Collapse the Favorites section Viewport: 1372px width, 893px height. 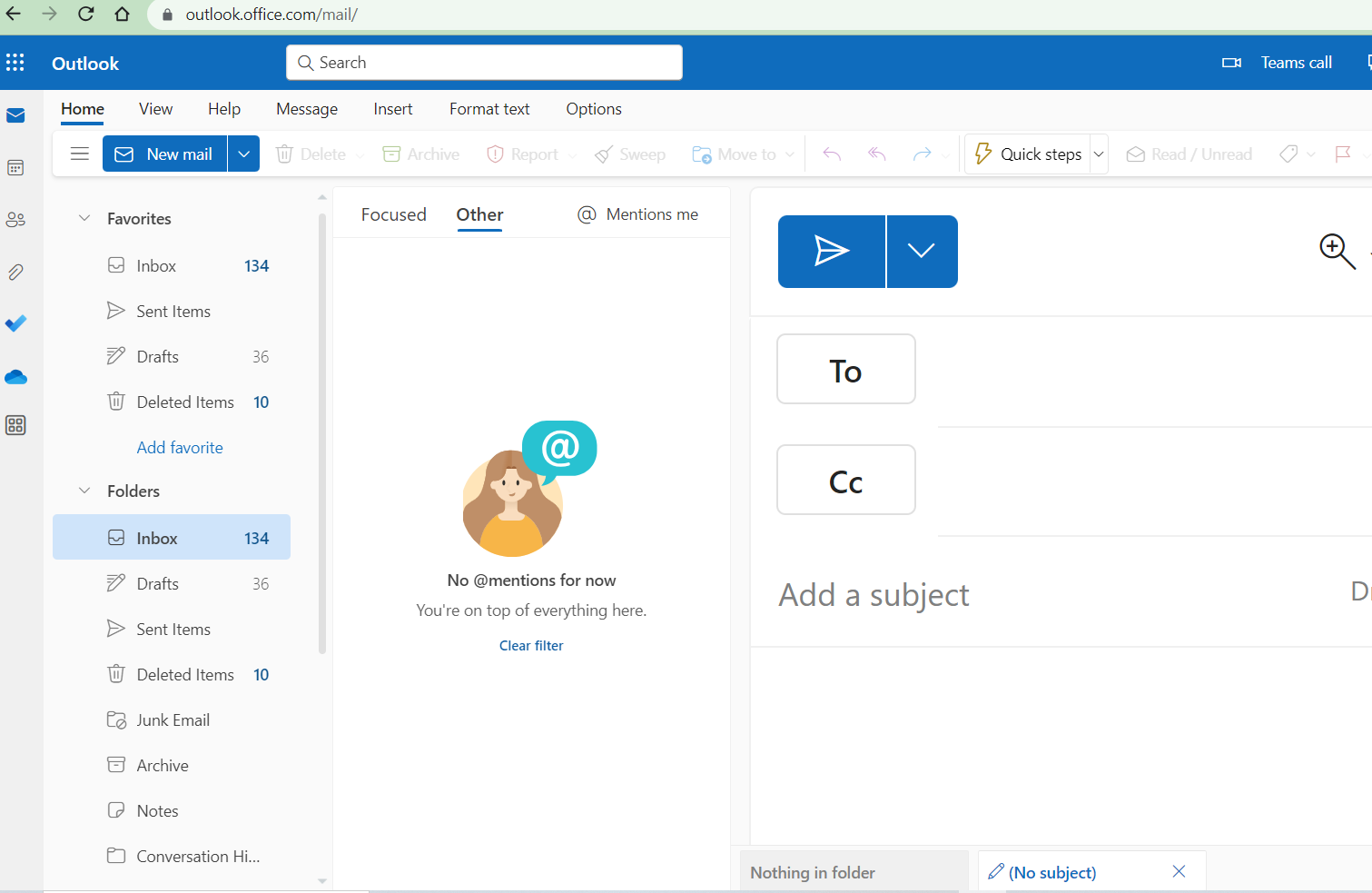click(x=84, y=218)
